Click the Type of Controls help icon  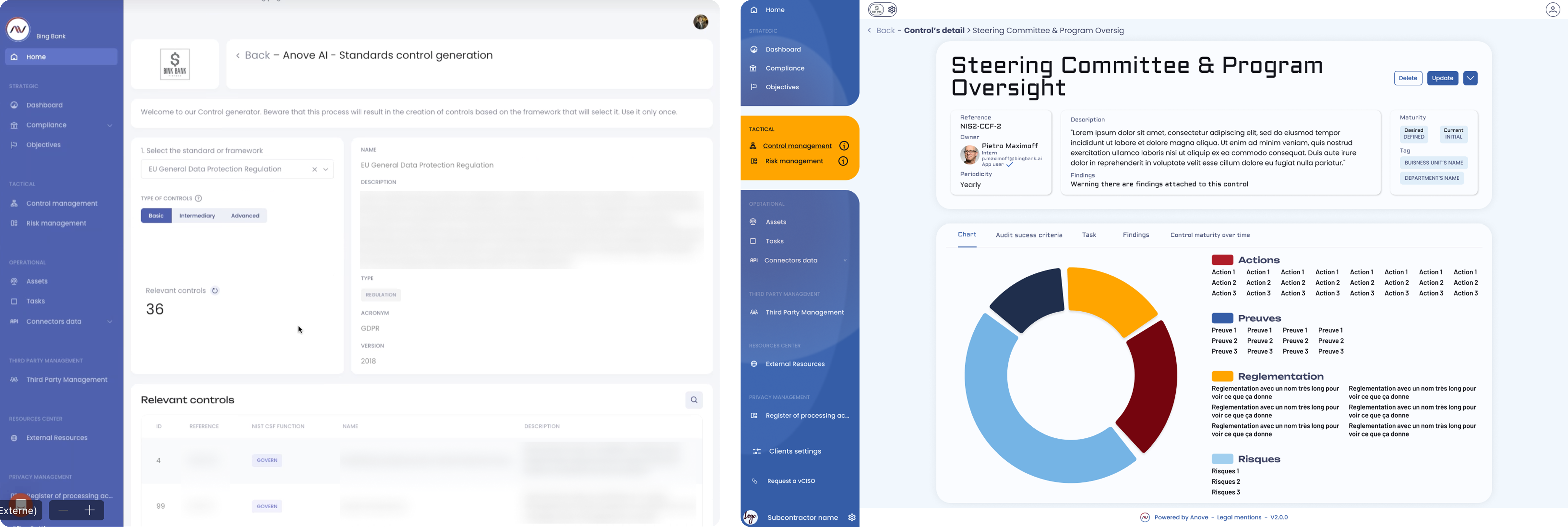click(x=198, y=198)
